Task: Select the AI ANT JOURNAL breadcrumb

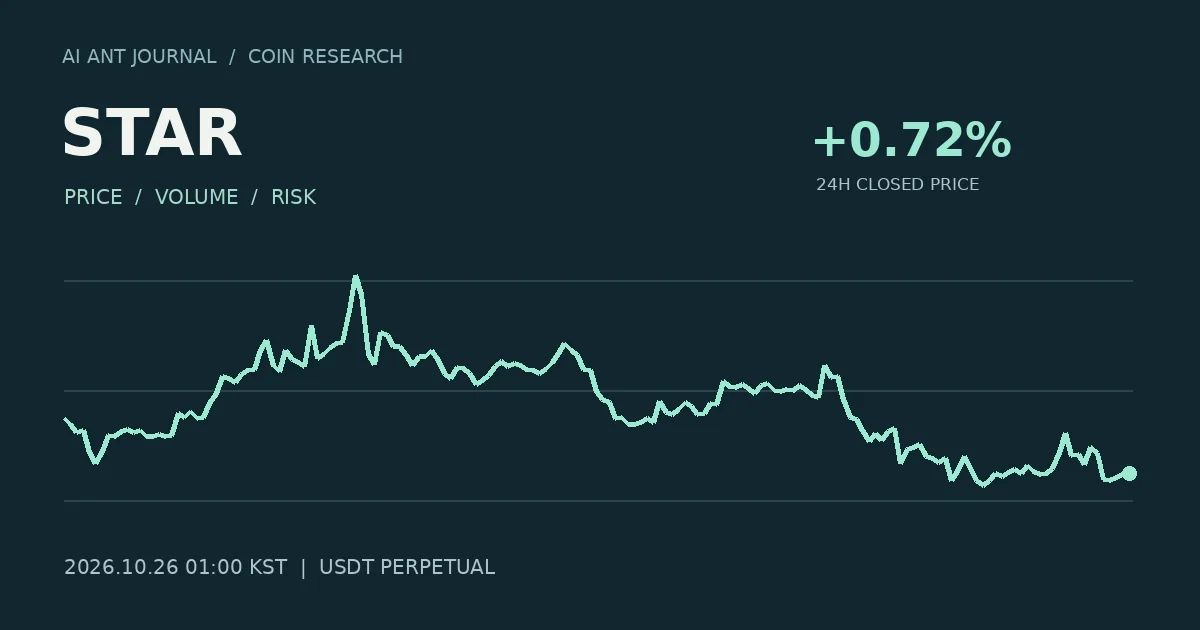Action: (x=139, y=57)
